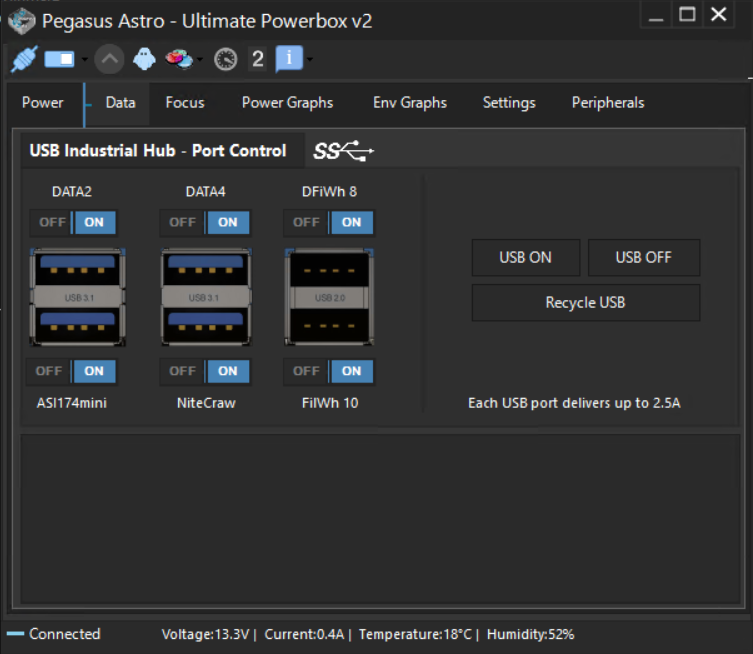Switch to the Power Graphs tab
Screen dimensions: 753x654
pos(287,103)
